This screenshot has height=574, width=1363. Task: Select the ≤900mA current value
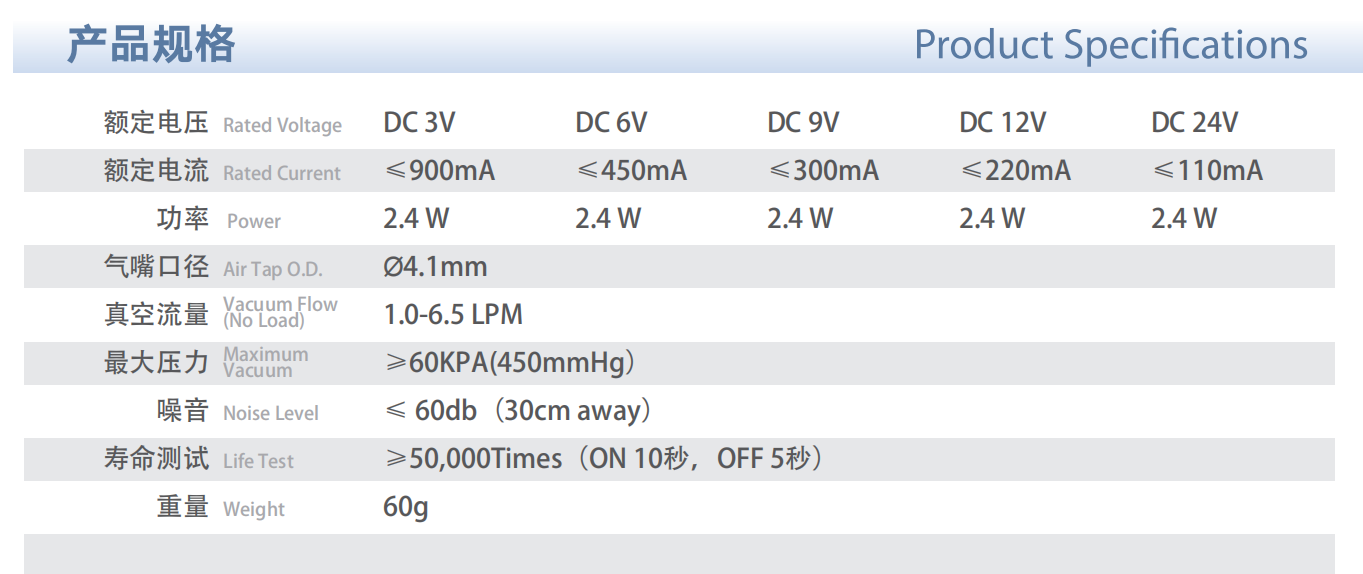pyautogui.click(x=439, y=171)
